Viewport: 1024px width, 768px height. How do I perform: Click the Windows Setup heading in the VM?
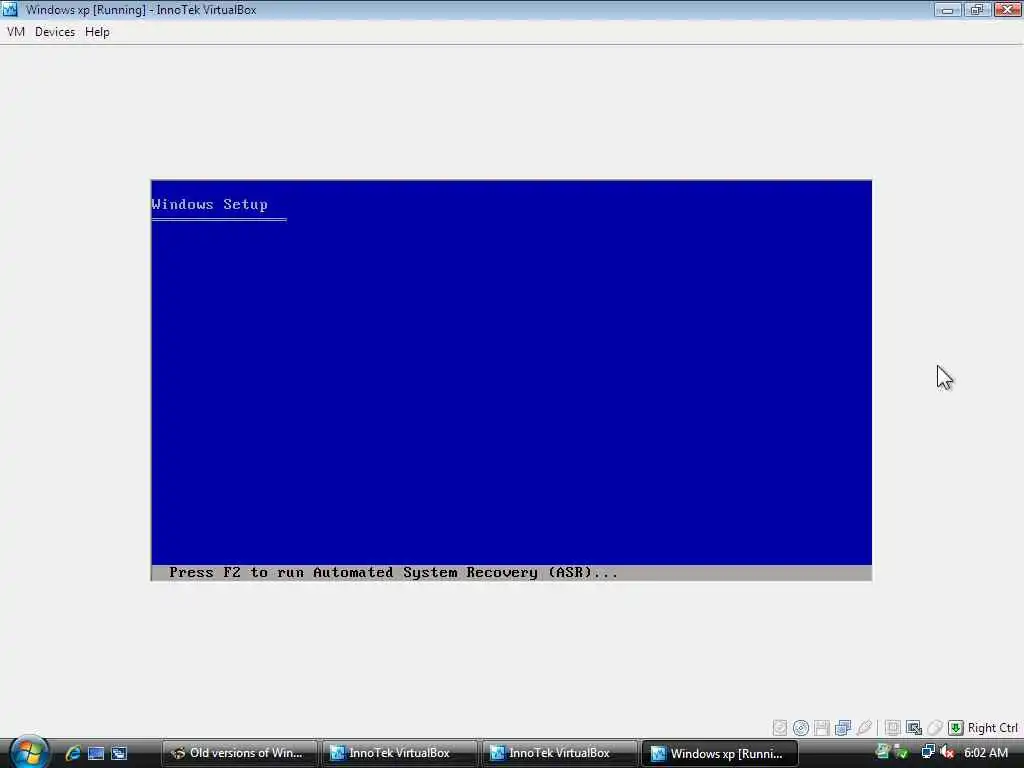click(x=210, y=204)
